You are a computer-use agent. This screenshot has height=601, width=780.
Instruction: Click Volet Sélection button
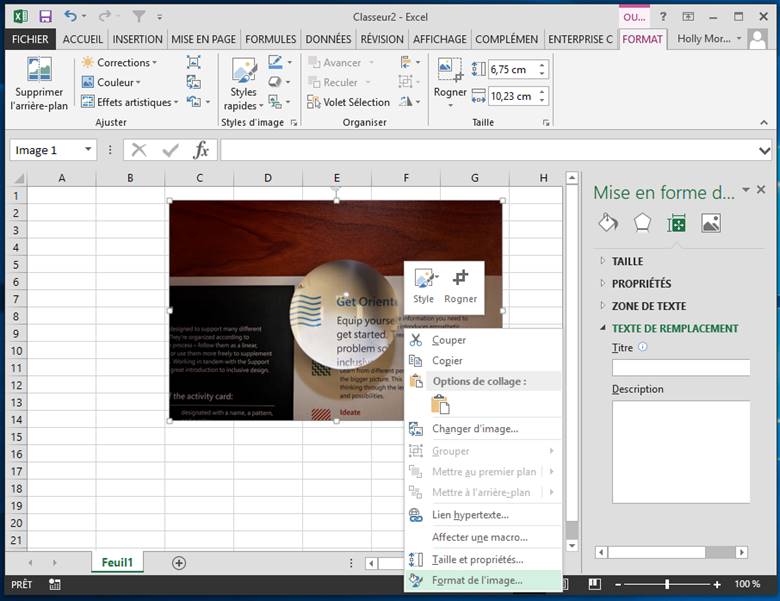347,102
